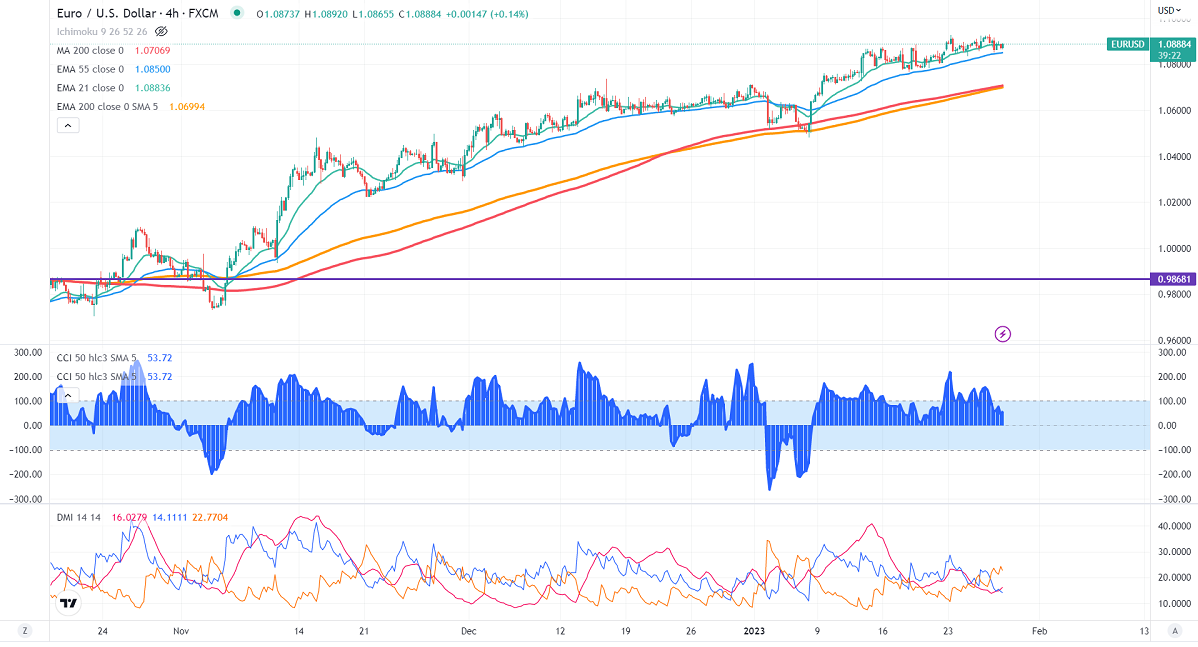This screenshot has width=1198, height=647.
Task: Click the EURUSD price scale label
Action: coord(1127,44)
